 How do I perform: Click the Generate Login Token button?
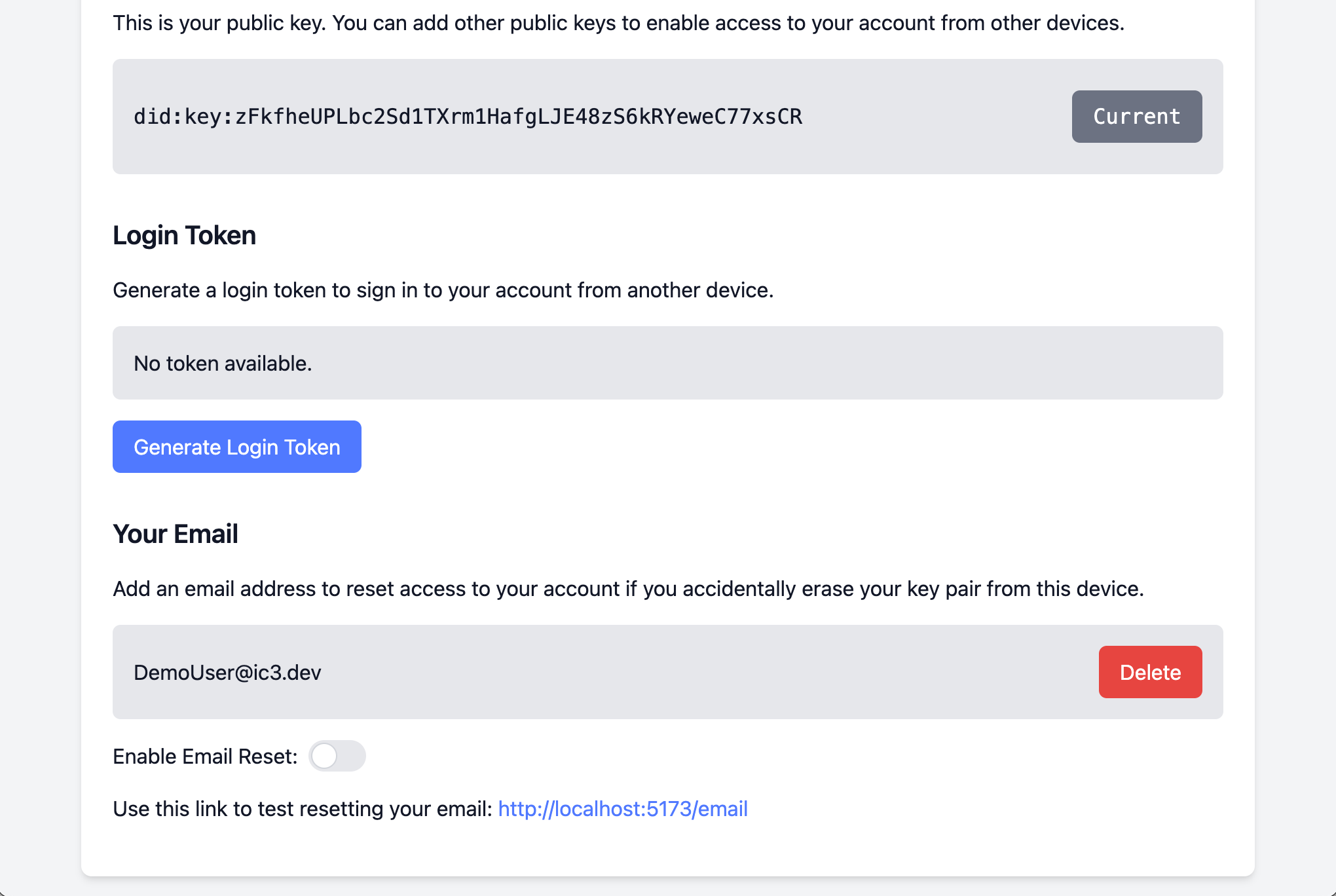pos(236,447)
